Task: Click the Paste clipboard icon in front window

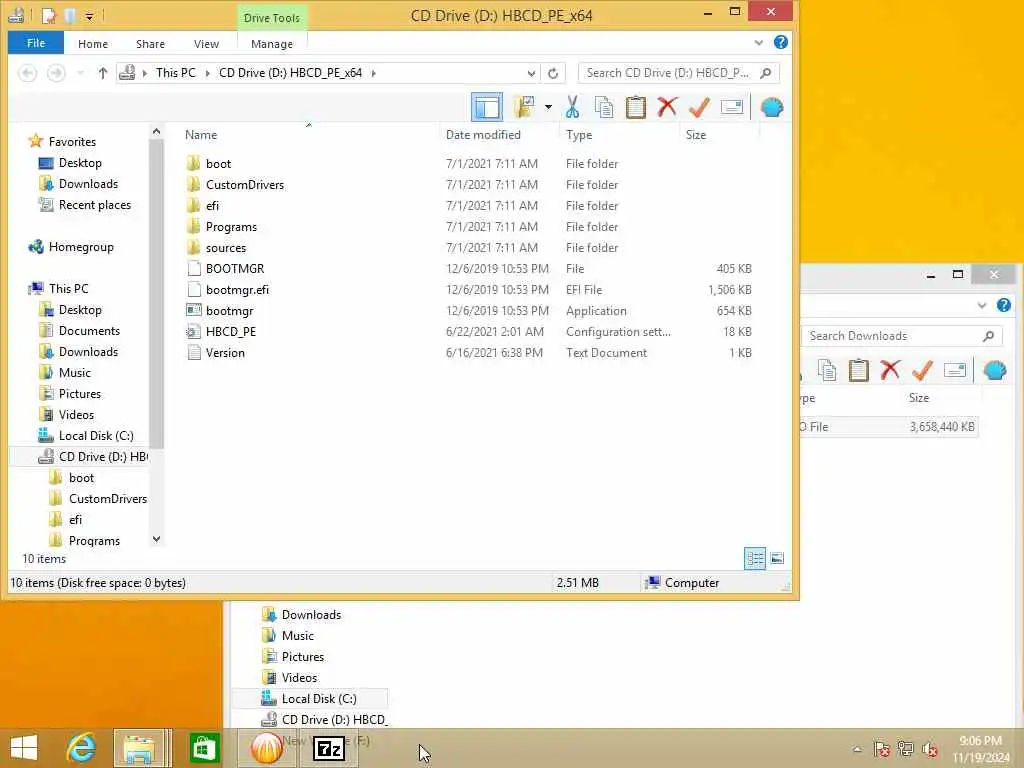Action: [x=635, y=107]
